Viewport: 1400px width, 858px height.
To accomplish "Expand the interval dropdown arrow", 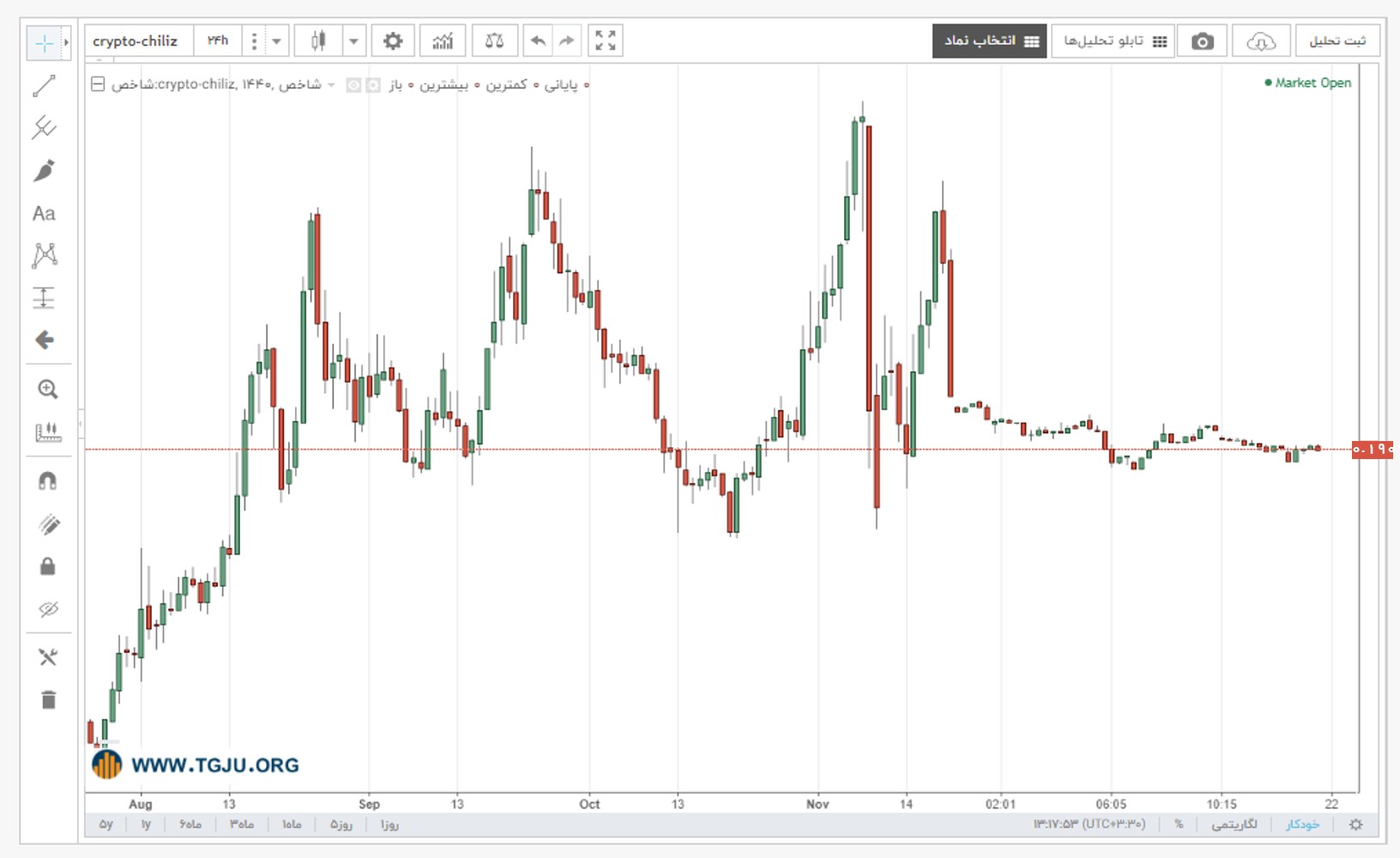I will (276, 41).
